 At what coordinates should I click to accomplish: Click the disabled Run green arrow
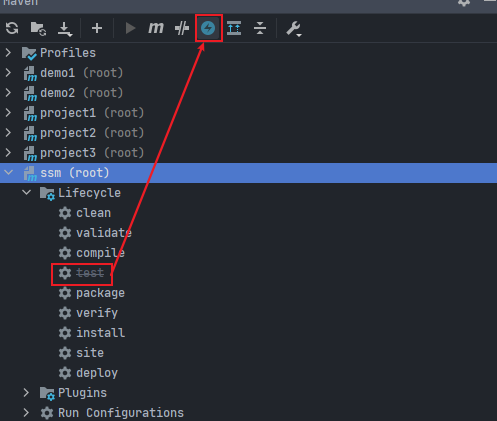click(x=130, y=28)
